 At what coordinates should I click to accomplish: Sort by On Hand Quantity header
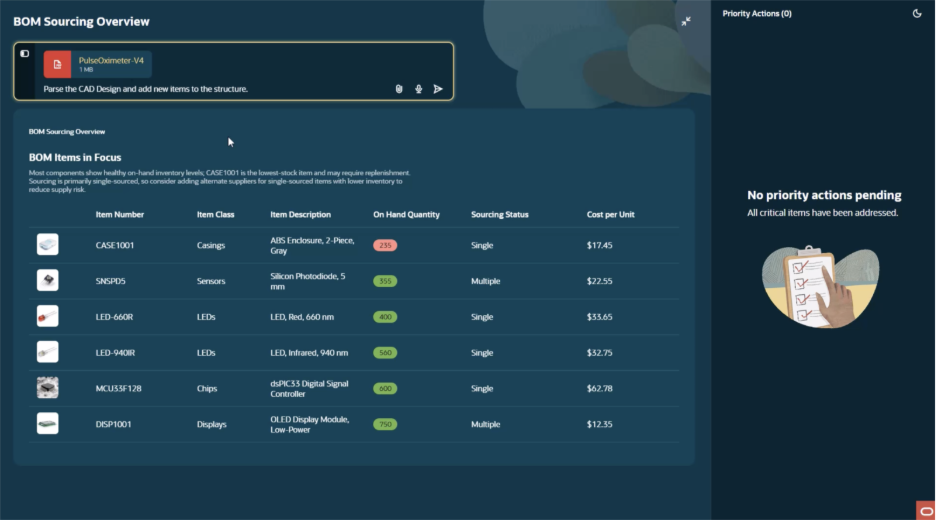tap(407, 214)
